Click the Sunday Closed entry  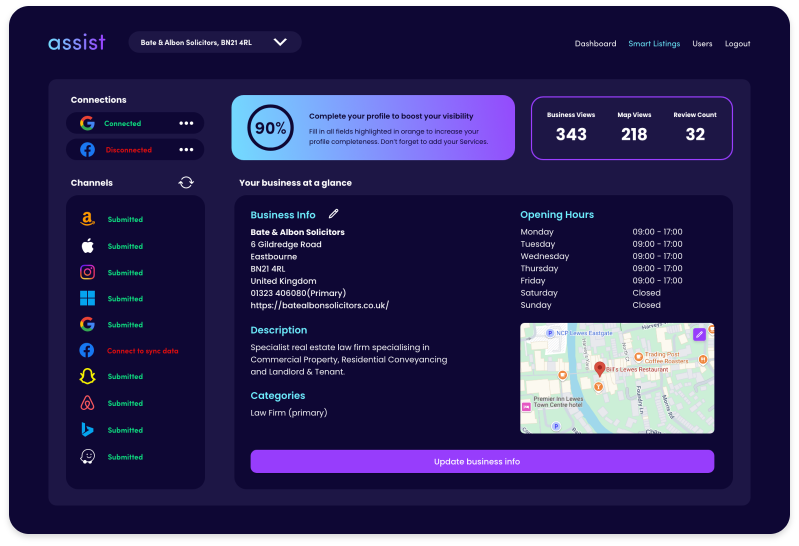(x=647, y=305)
